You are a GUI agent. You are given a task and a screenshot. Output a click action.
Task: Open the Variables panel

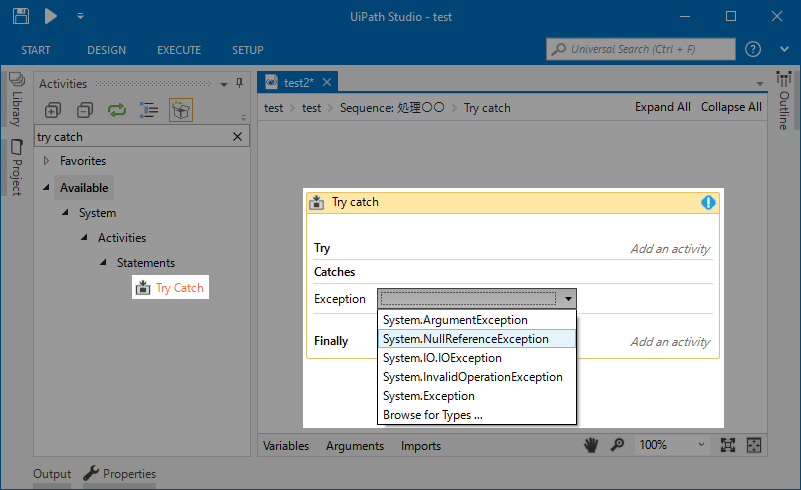pyautogui.click(x=286, y=446)
